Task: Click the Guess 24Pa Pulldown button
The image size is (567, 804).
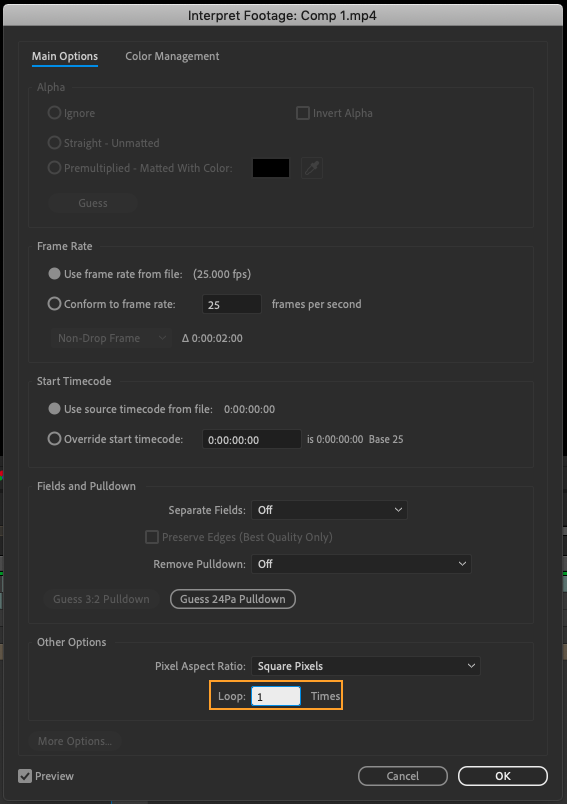Action: tap(233, 599)
